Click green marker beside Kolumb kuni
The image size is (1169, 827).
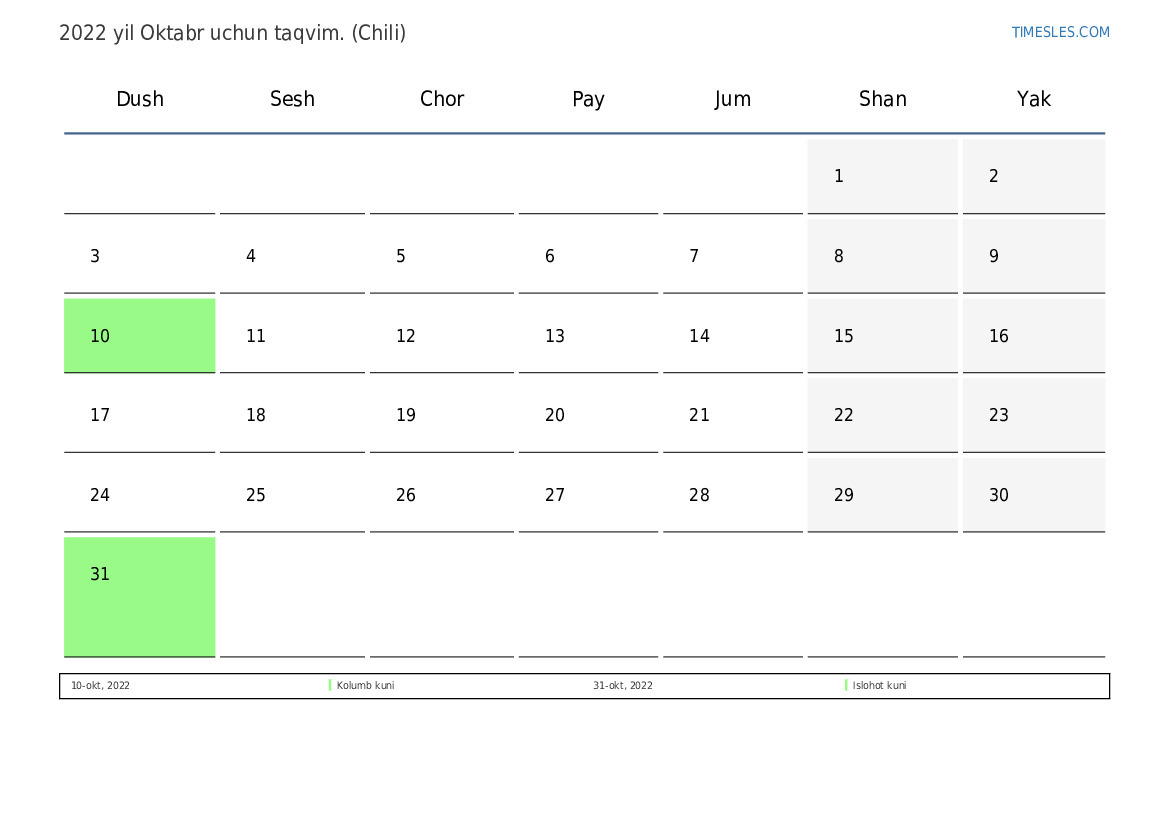click(x=330, y=686)
